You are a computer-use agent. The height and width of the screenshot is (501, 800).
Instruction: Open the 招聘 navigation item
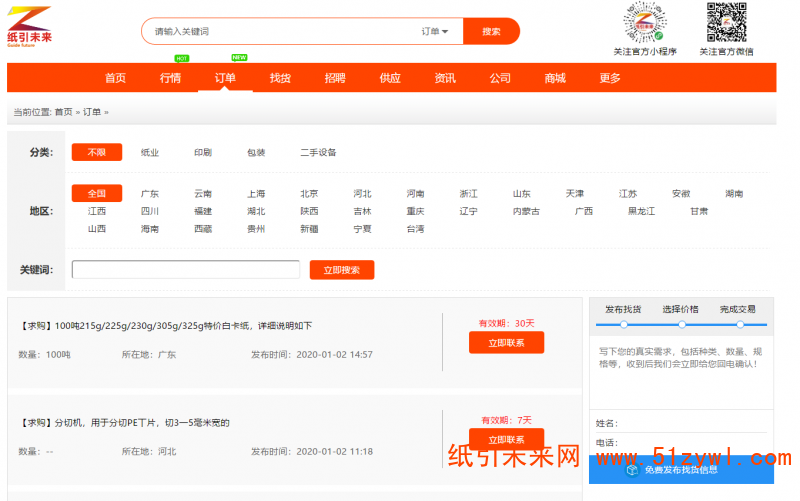pyautogui.click(x=335, y=78)
